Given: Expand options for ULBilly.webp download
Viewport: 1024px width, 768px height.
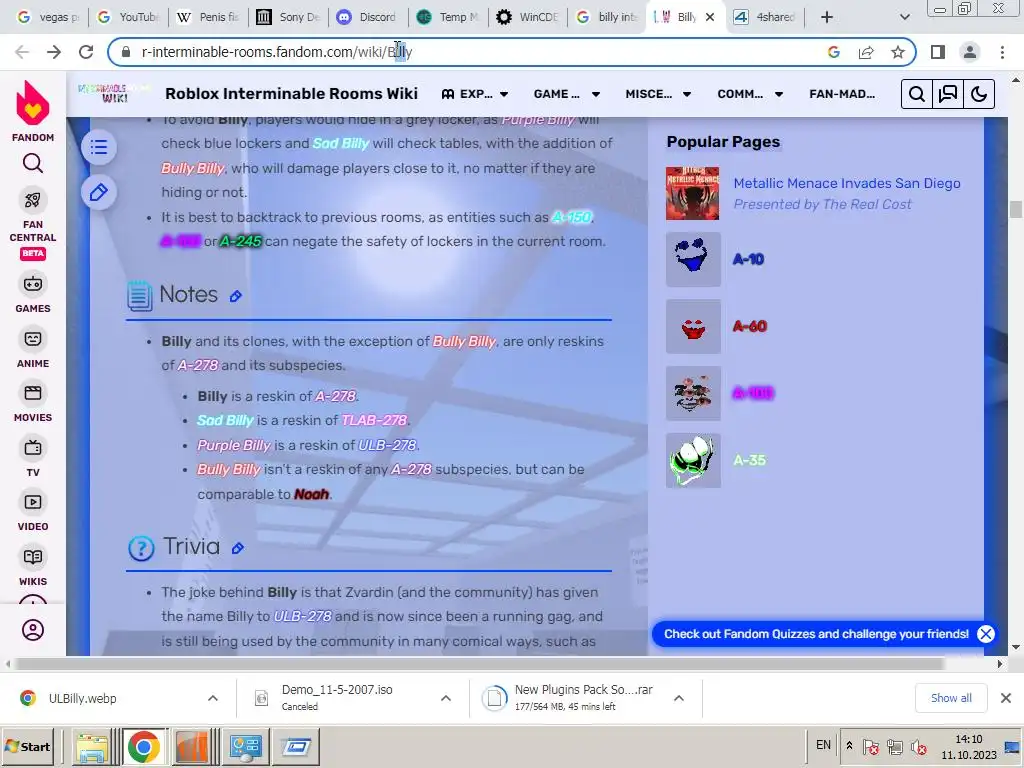Looking at the screenshot, I should pos(213,698).
